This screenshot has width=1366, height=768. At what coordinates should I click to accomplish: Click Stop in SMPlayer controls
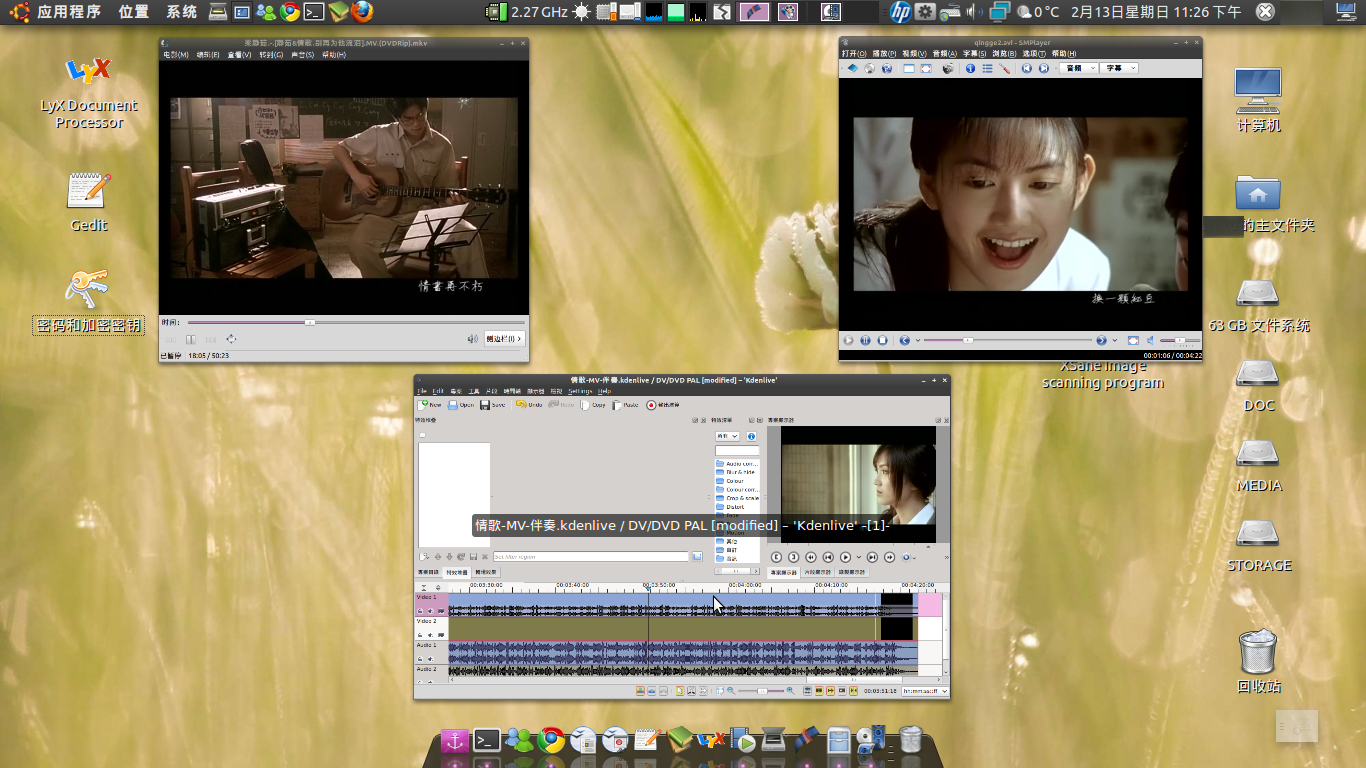click(x=882, y=340)
